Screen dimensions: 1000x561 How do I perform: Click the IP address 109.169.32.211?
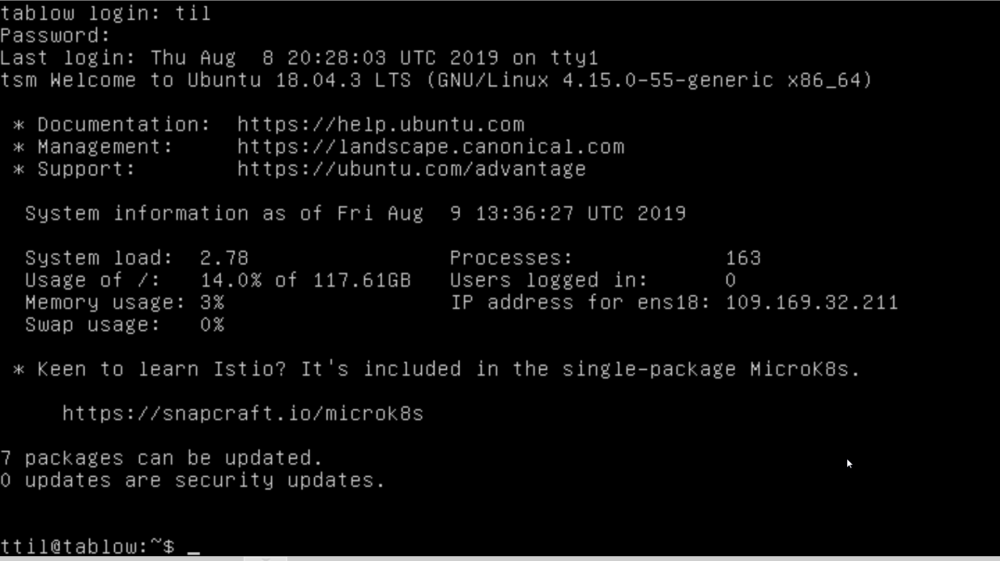811,302
